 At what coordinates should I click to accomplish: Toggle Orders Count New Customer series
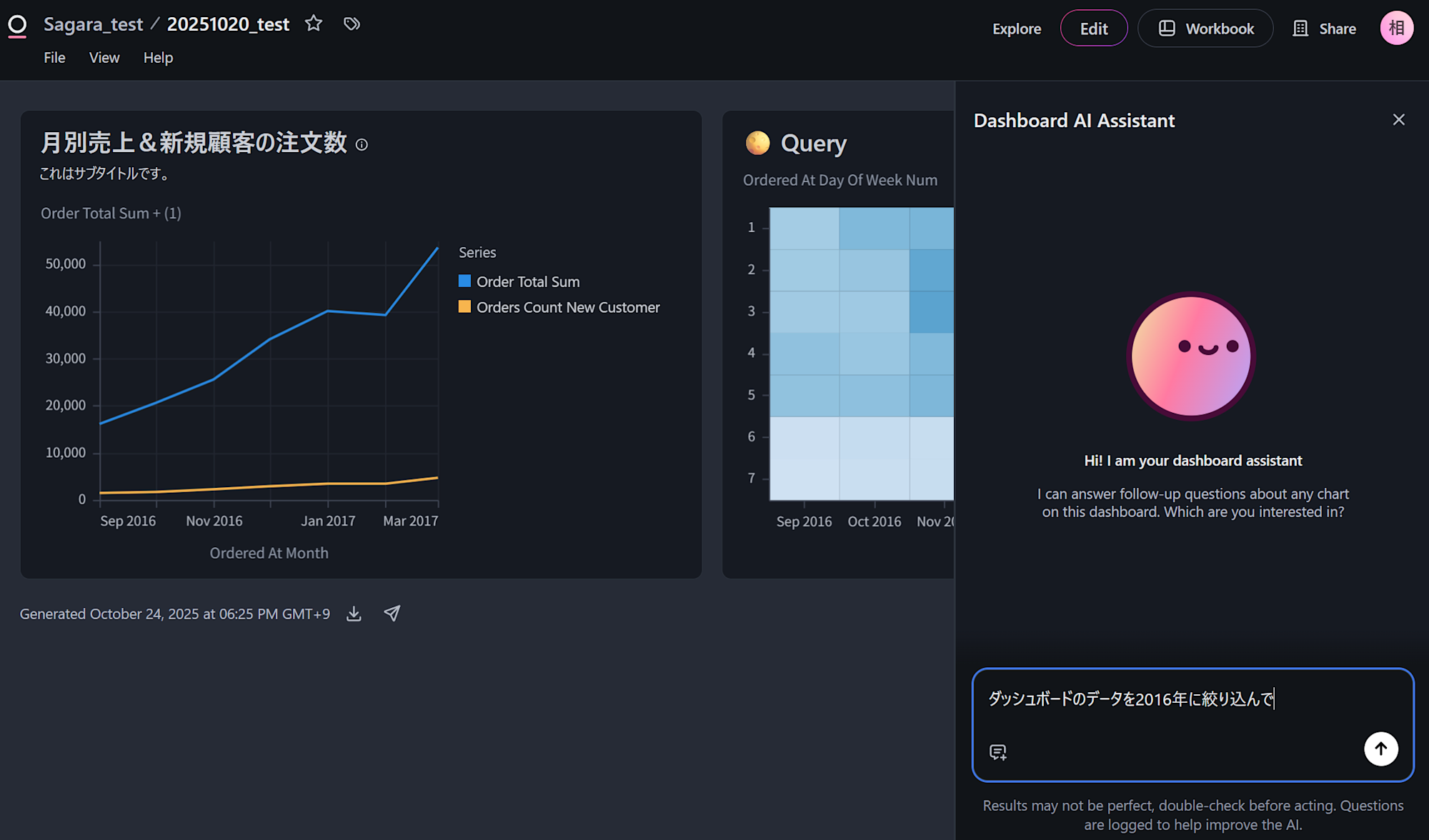[x=568, y=307]
